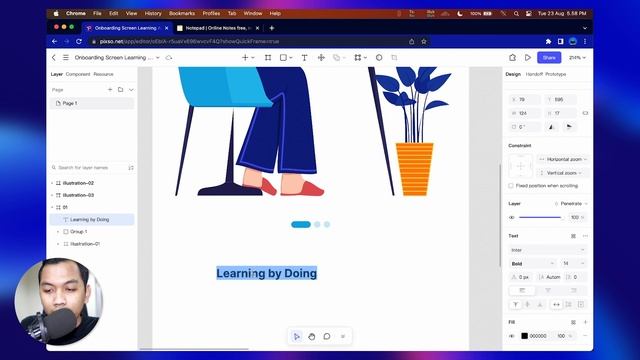Adjust the layer opacity slider
The width and height of the screenshot is (640, 360).
pyautogui.click(x=541, y=217)
